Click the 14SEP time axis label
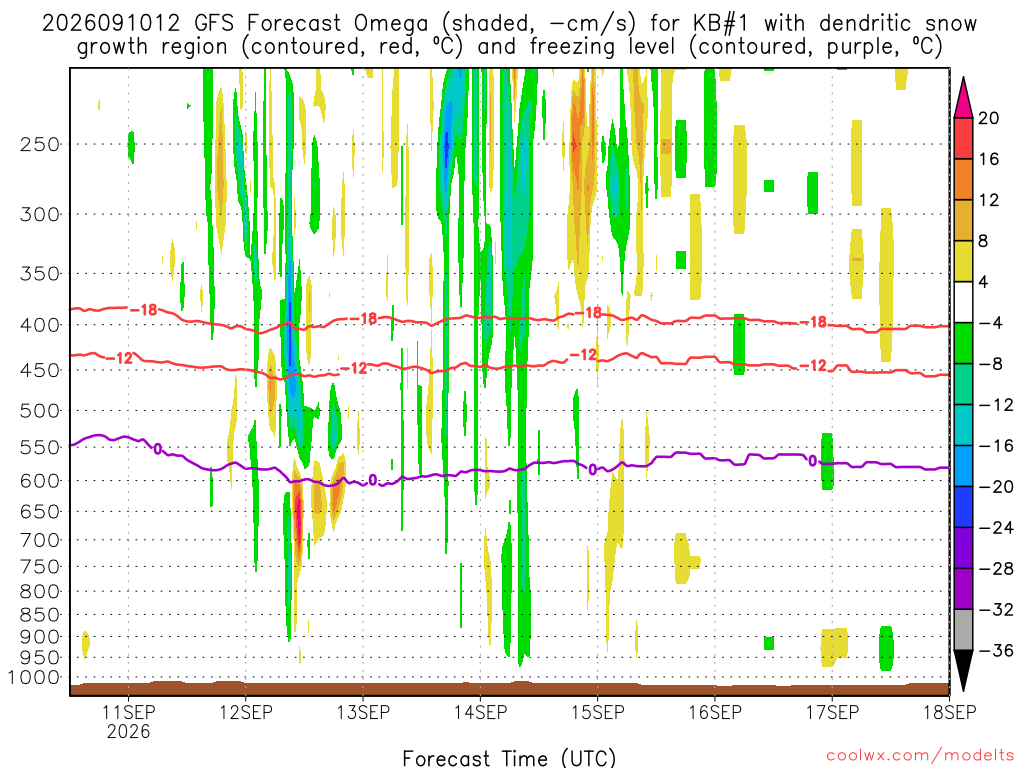Image resolution: width=1024 pixels, height=768 pixels. (x=481, y=712)
